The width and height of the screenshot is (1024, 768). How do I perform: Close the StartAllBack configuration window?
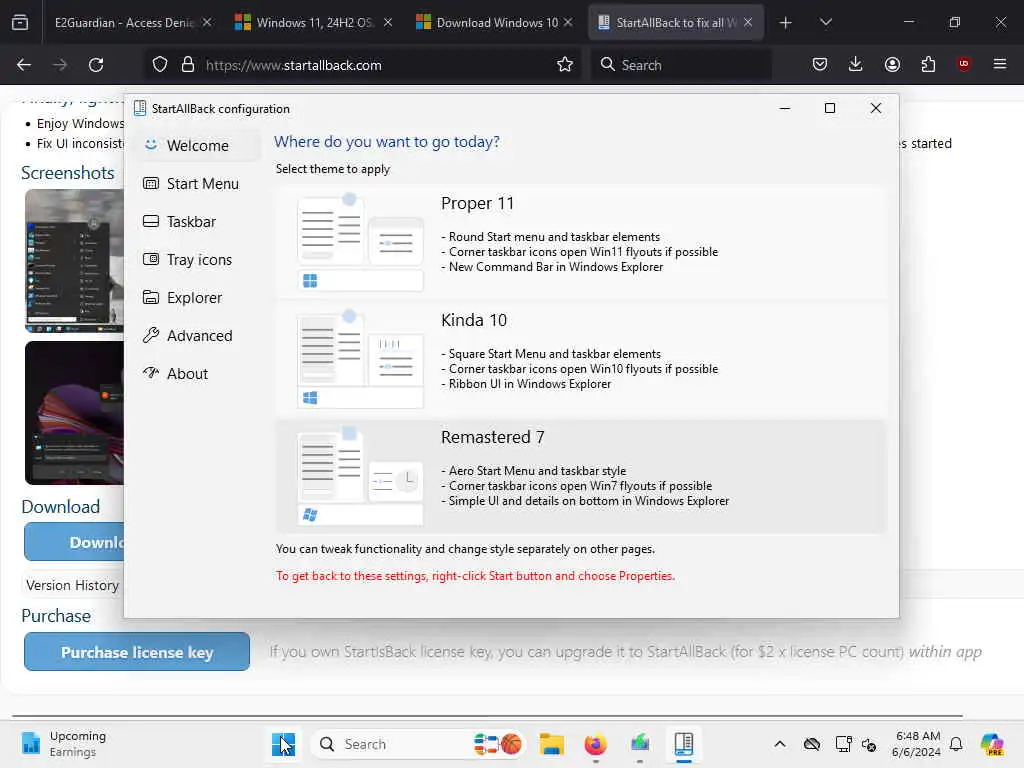[x=876, y=108]
